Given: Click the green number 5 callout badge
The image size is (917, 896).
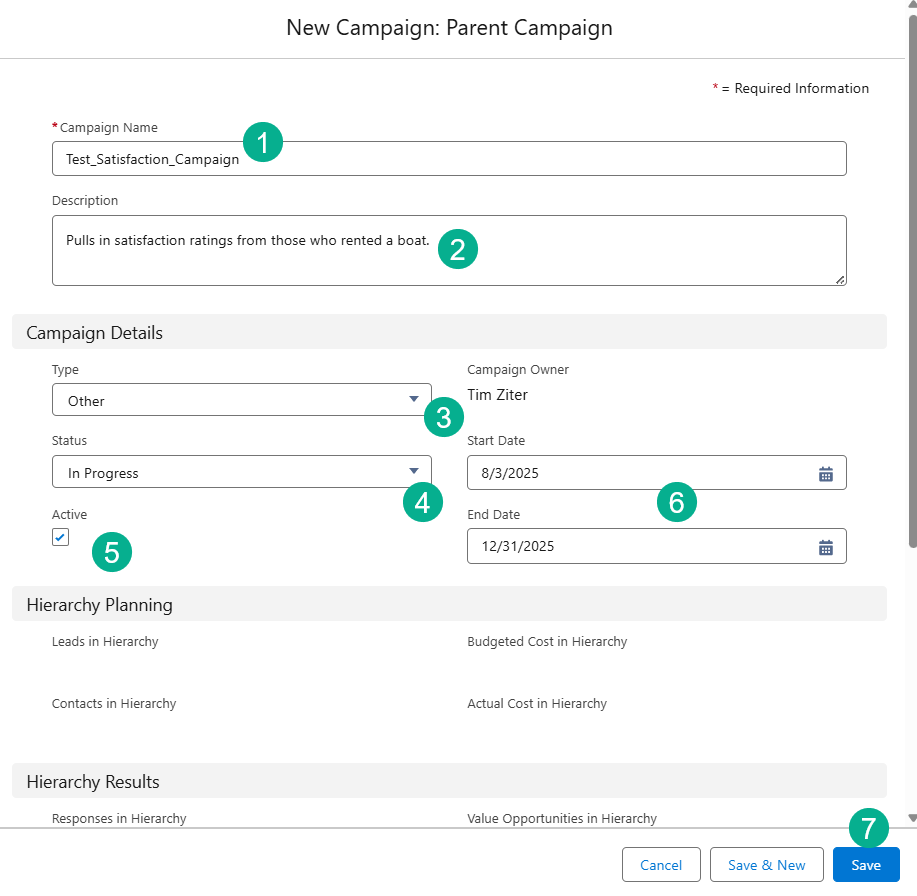Looking at the screenshot, I should click(112, 552).
